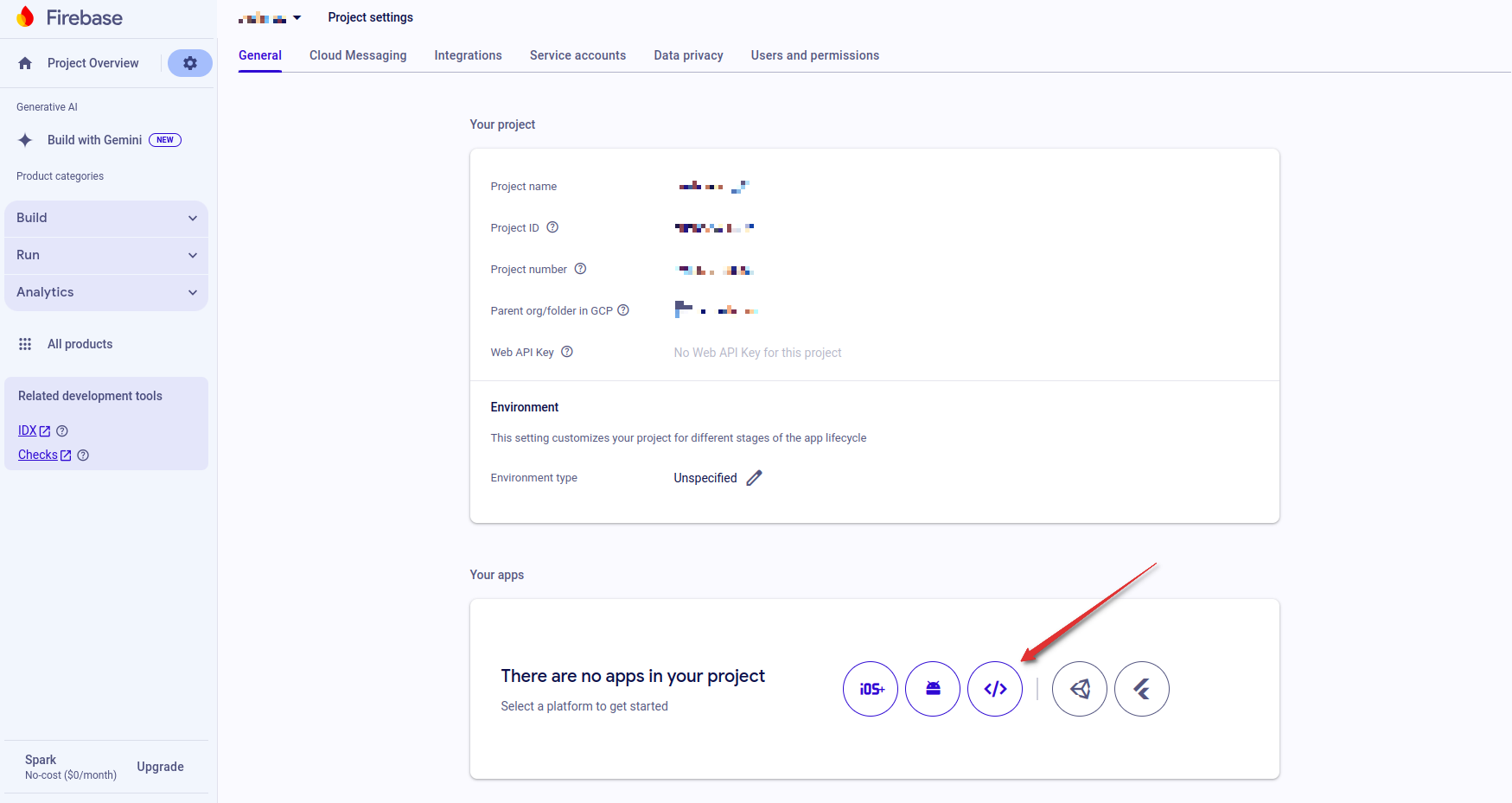
Task: Click 'Related development tools' heading
Action: (90, 396)
